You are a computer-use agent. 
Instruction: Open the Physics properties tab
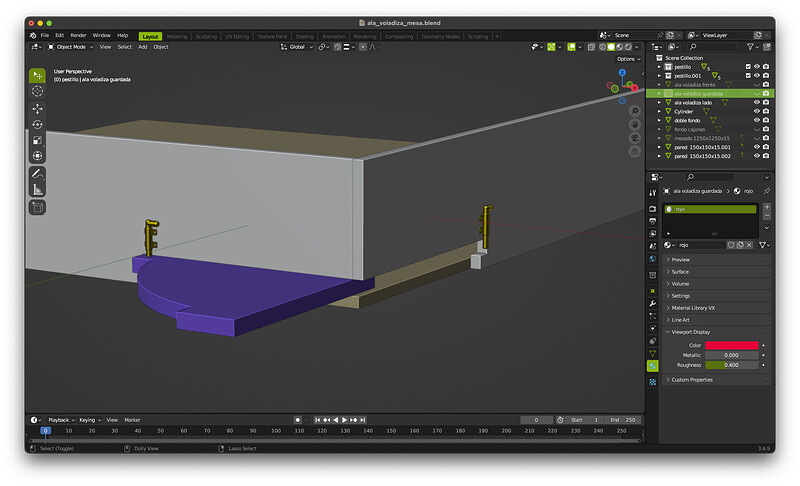[x=653, y=328]
